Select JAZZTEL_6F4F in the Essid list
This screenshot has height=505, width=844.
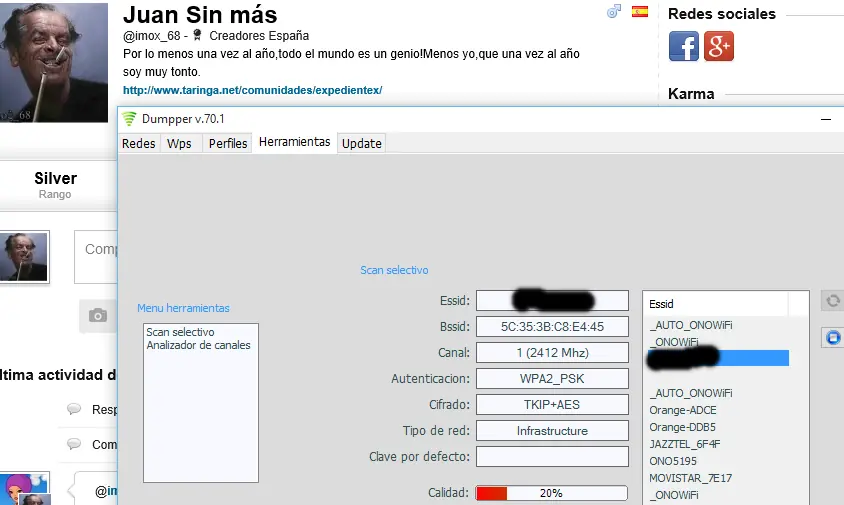[684, 444]
